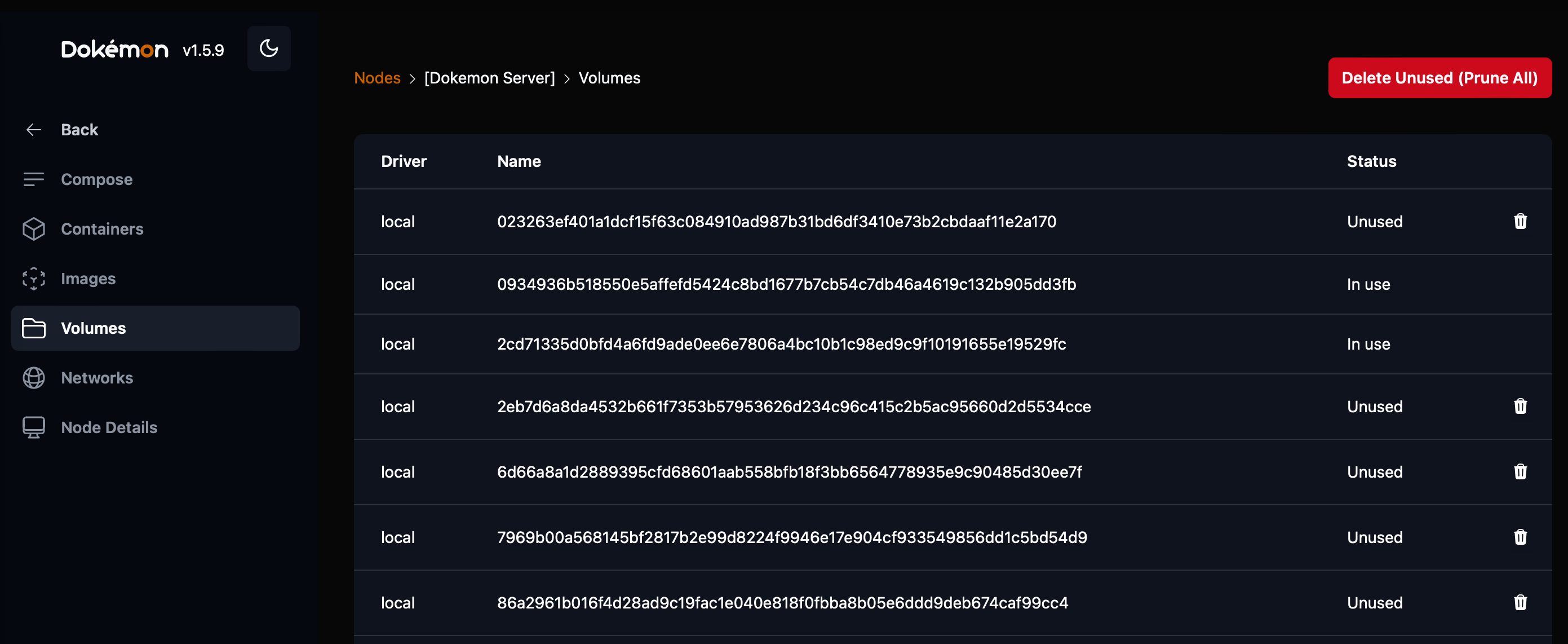Image resolution: width=1568 pixels, height=644 pixels.
Task: Select the volume name beginning 0934936b
Action: click(x=786, y=285)
